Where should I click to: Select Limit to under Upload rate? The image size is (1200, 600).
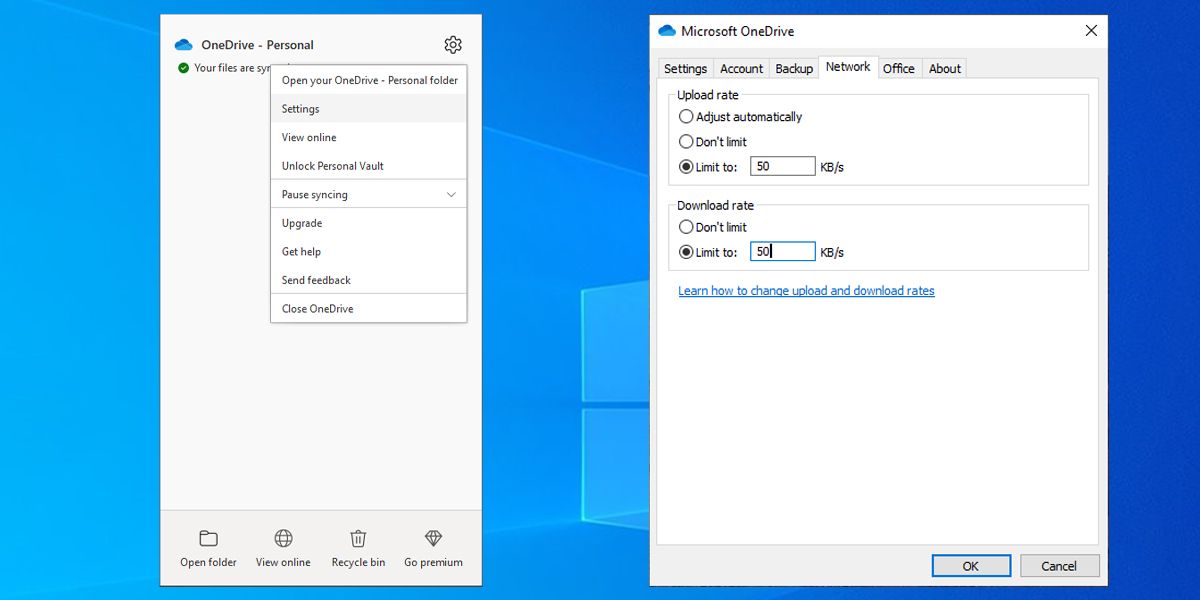(x=687, y=167)
